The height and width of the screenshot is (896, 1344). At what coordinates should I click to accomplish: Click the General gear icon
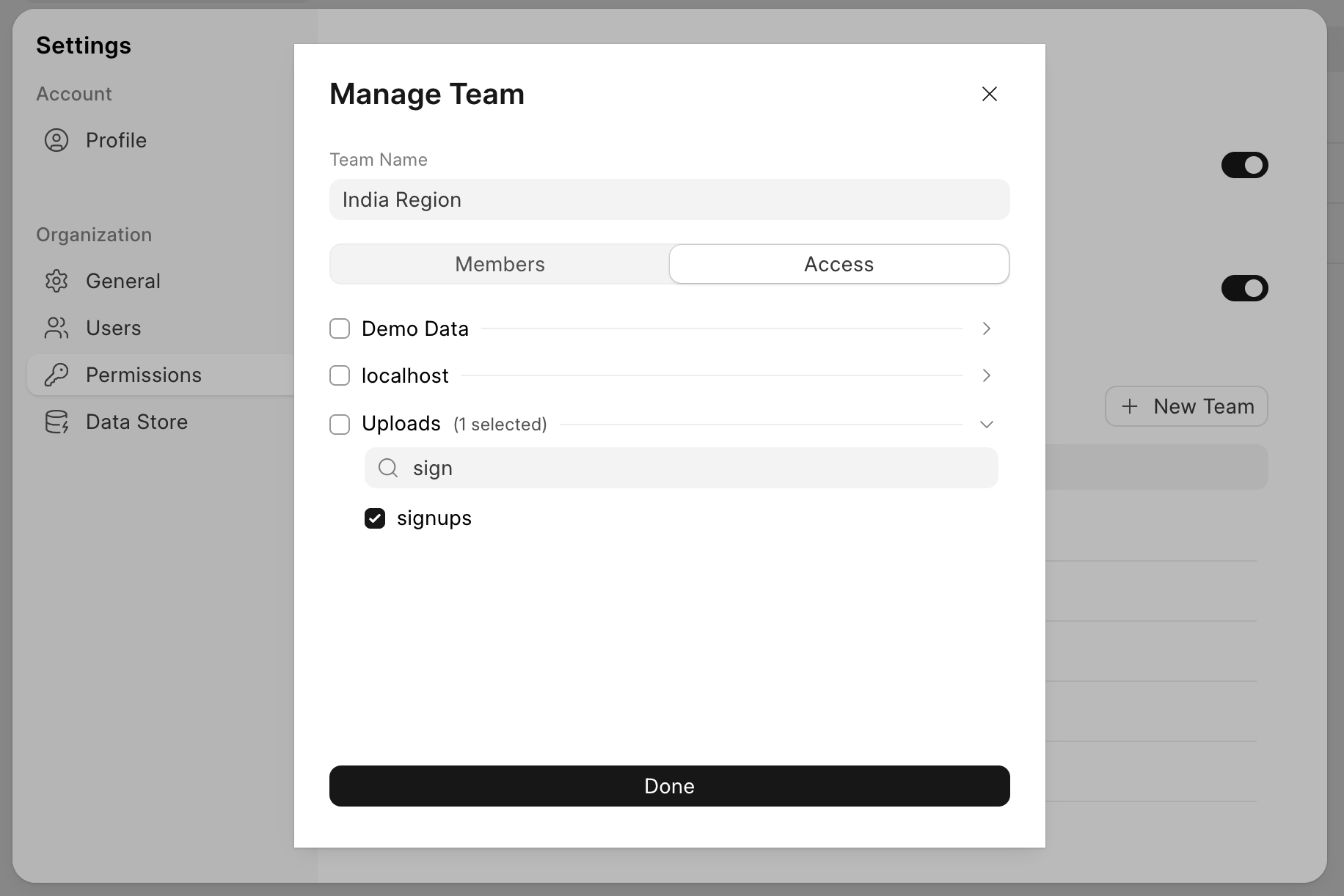56,281
